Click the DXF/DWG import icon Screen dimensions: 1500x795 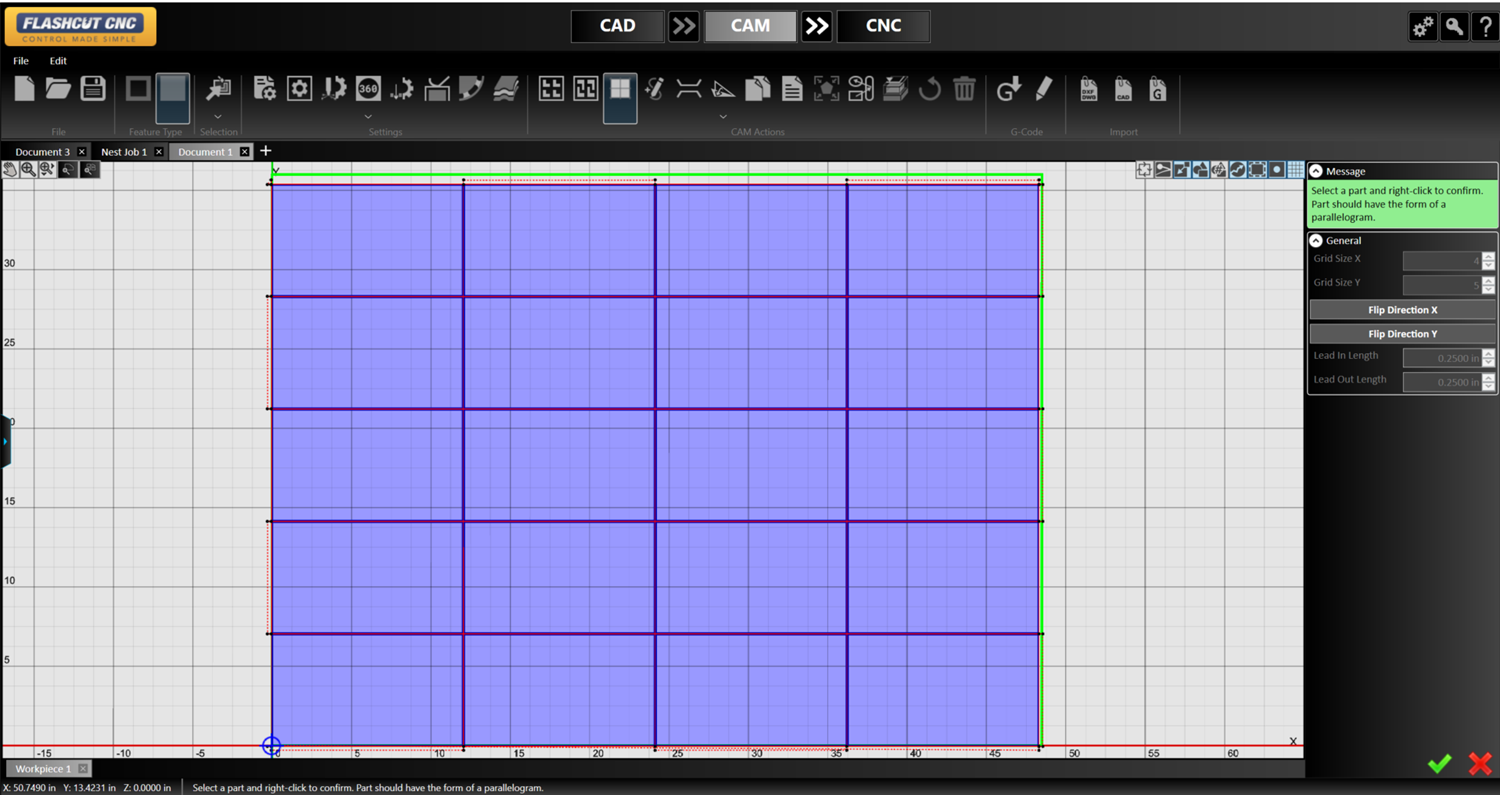pos(1088,89)
